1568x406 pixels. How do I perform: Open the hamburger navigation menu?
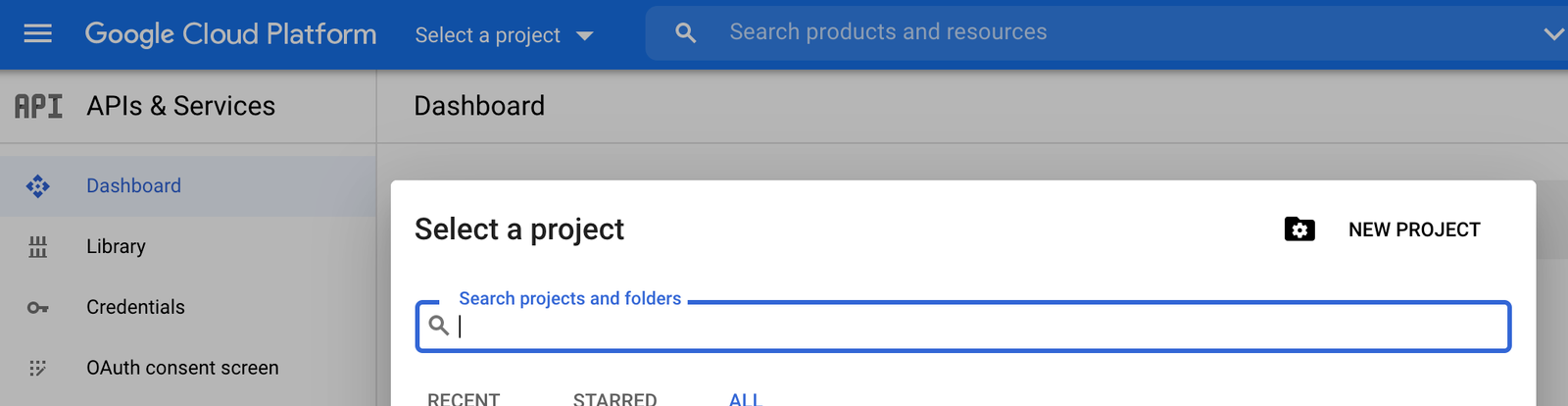tap(37, 34)
